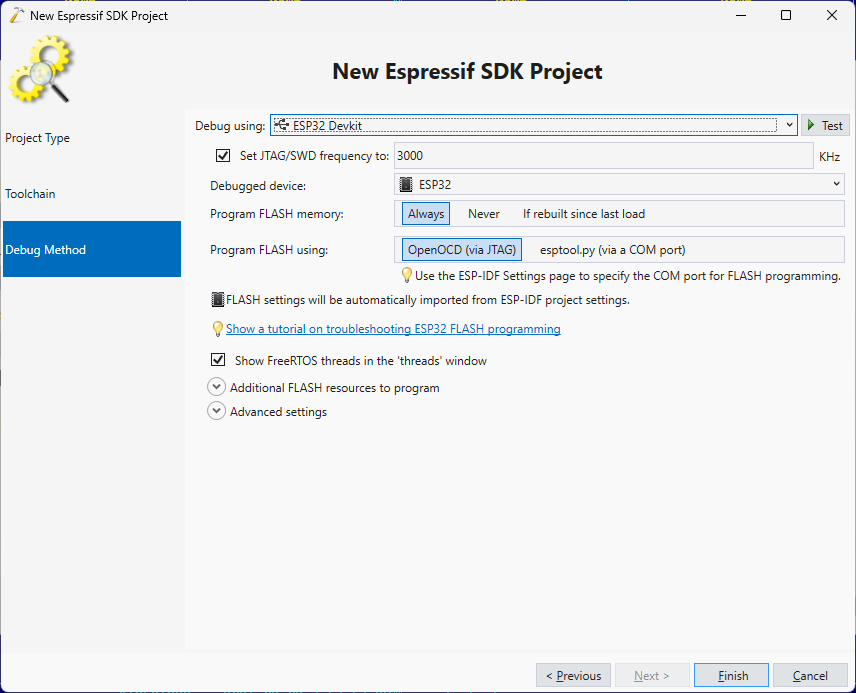
Task: Go to the Project Type step
Action: [x=38, y=138]
